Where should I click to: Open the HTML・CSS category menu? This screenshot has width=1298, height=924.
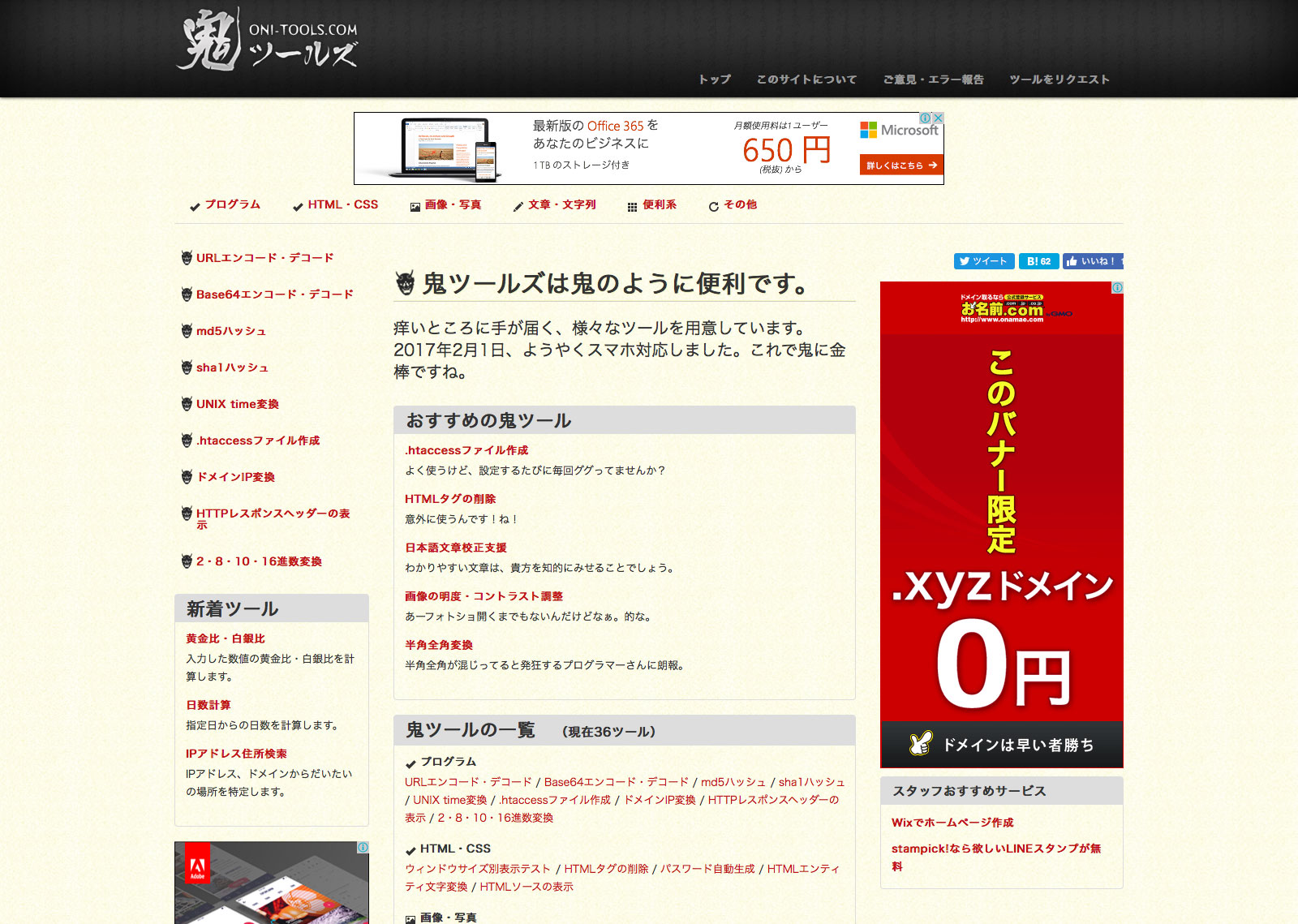[342, 204]
